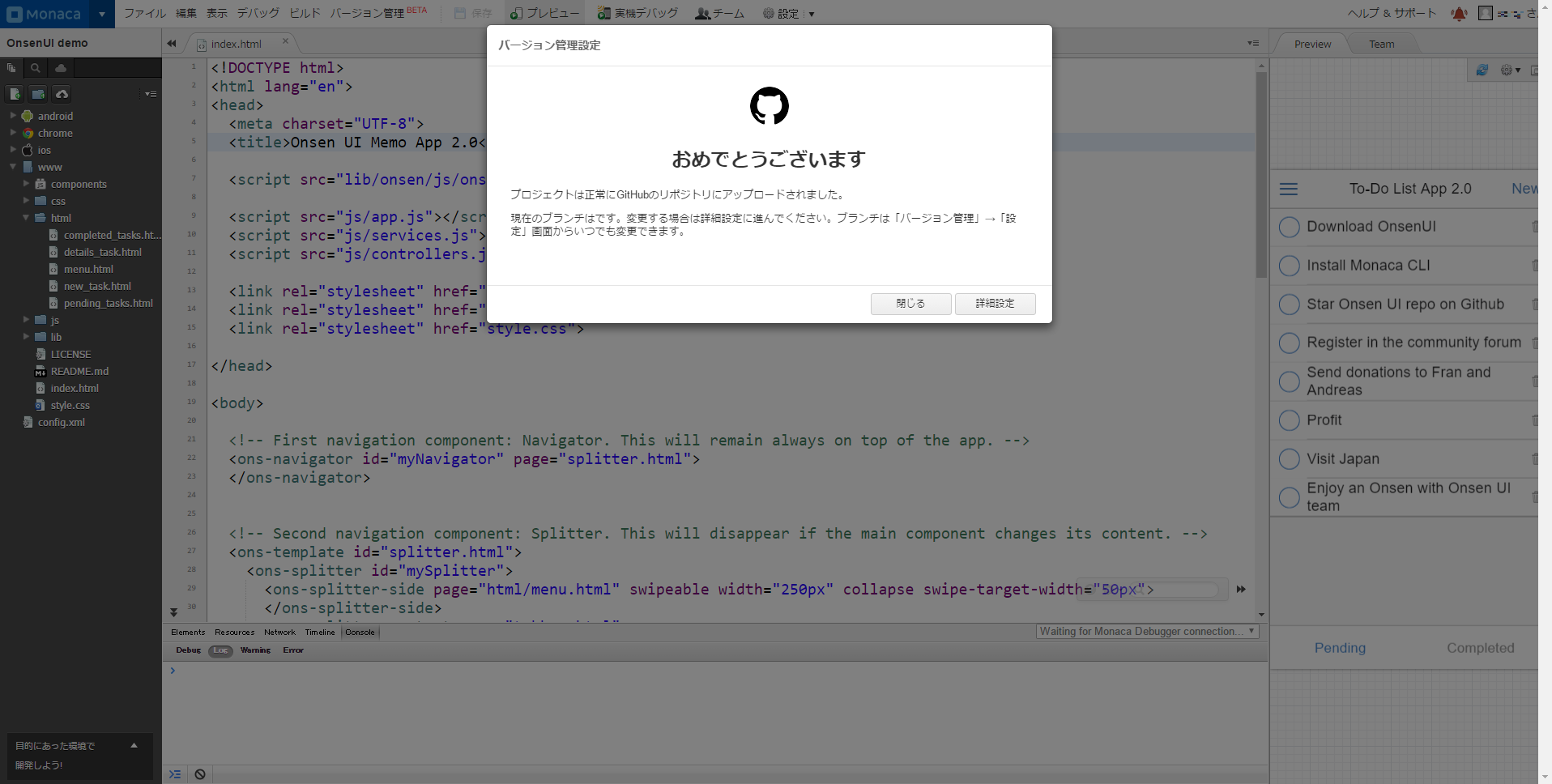Click the notification bell icon

coord(1459,14)
